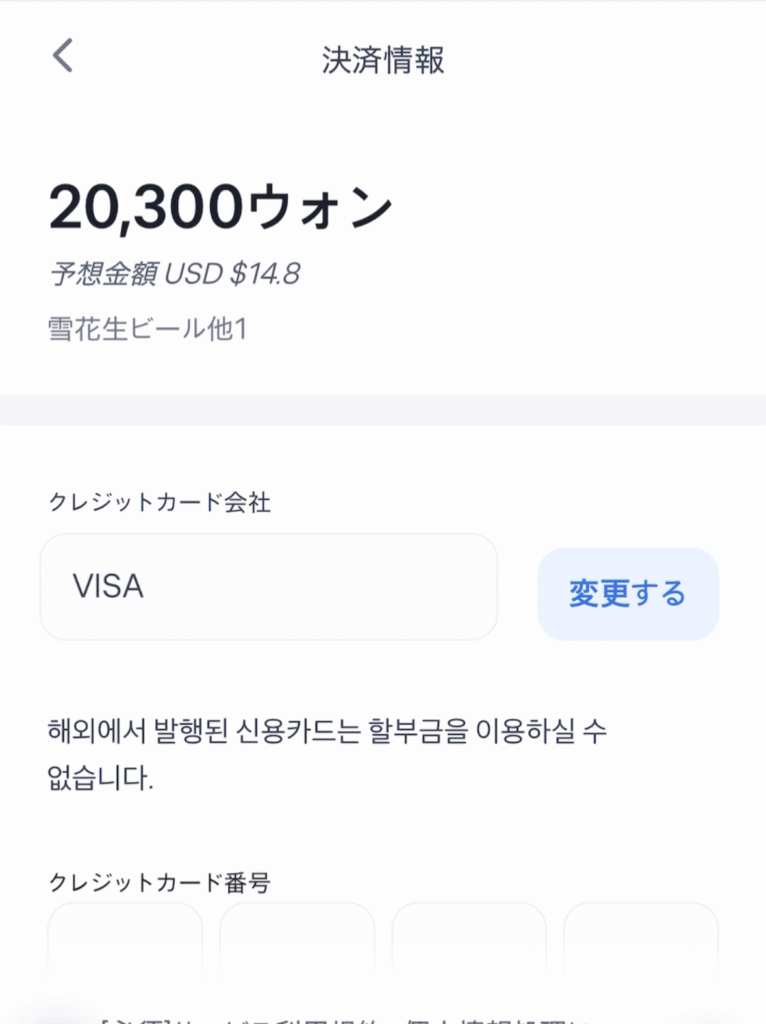
Task: Focus the fourth card number box
Action: click(x=641, y=945)
